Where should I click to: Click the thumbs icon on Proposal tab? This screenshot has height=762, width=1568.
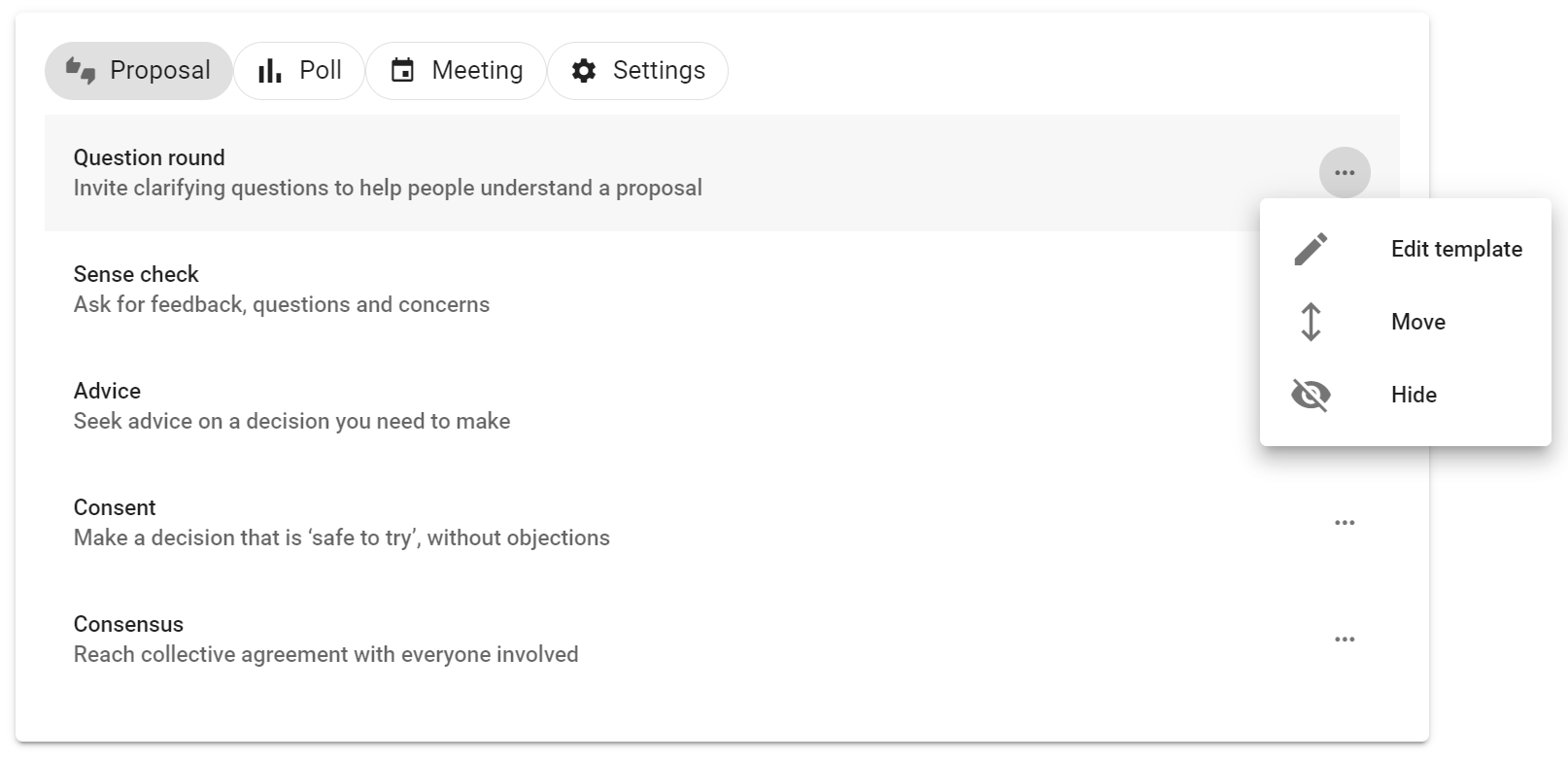[80, 70]
